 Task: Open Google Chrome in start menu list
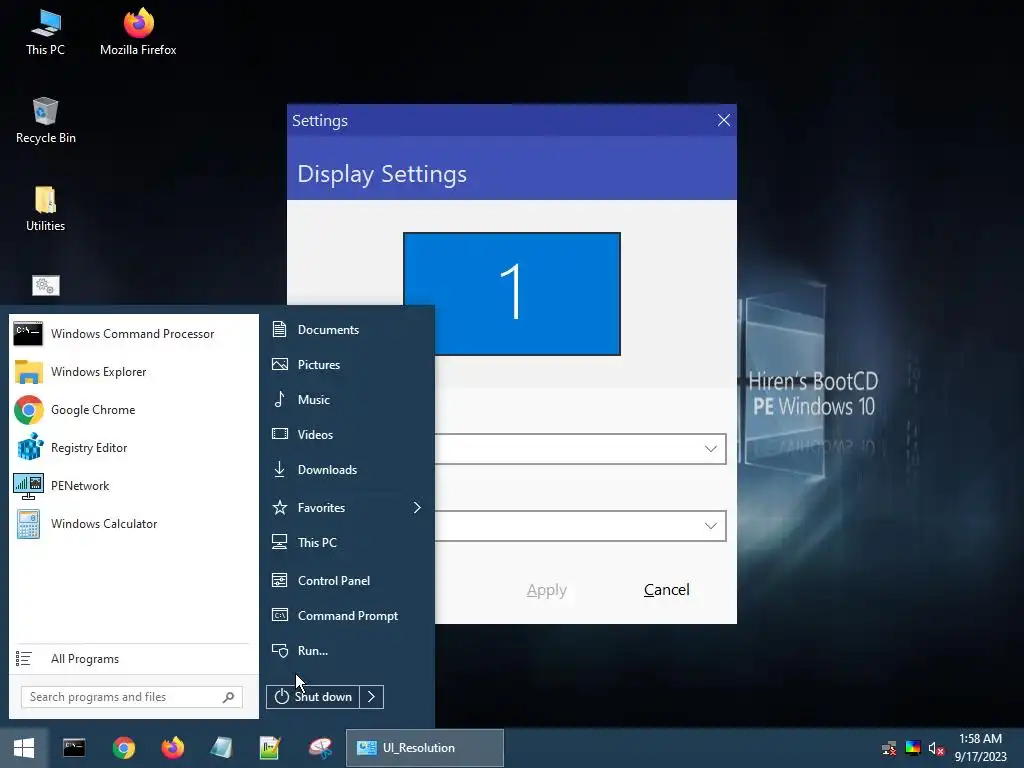[133, 409]
